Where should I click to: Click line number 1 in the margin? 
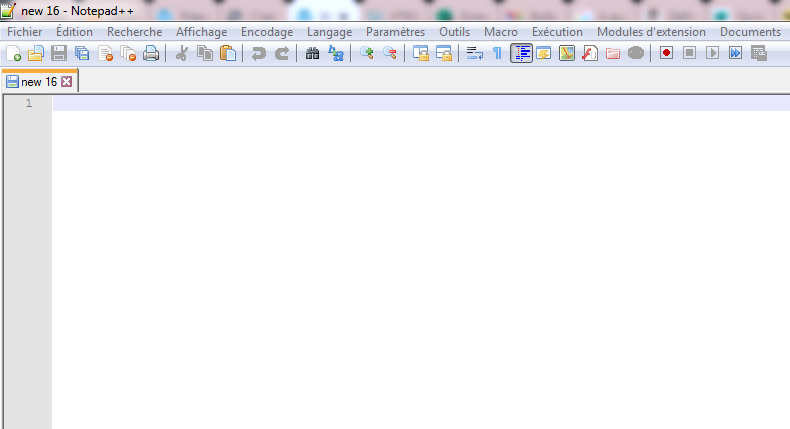tap(29, 103)
